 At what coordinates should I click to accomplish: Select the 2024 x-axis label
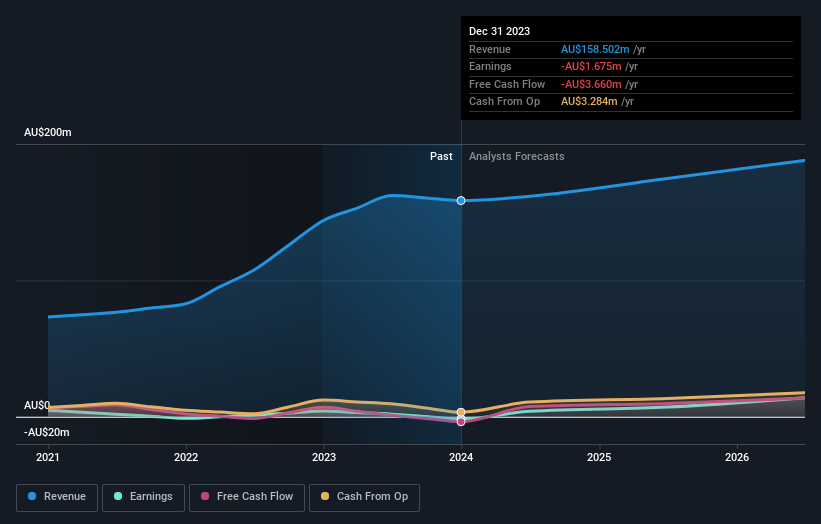(x=461, y=457)
